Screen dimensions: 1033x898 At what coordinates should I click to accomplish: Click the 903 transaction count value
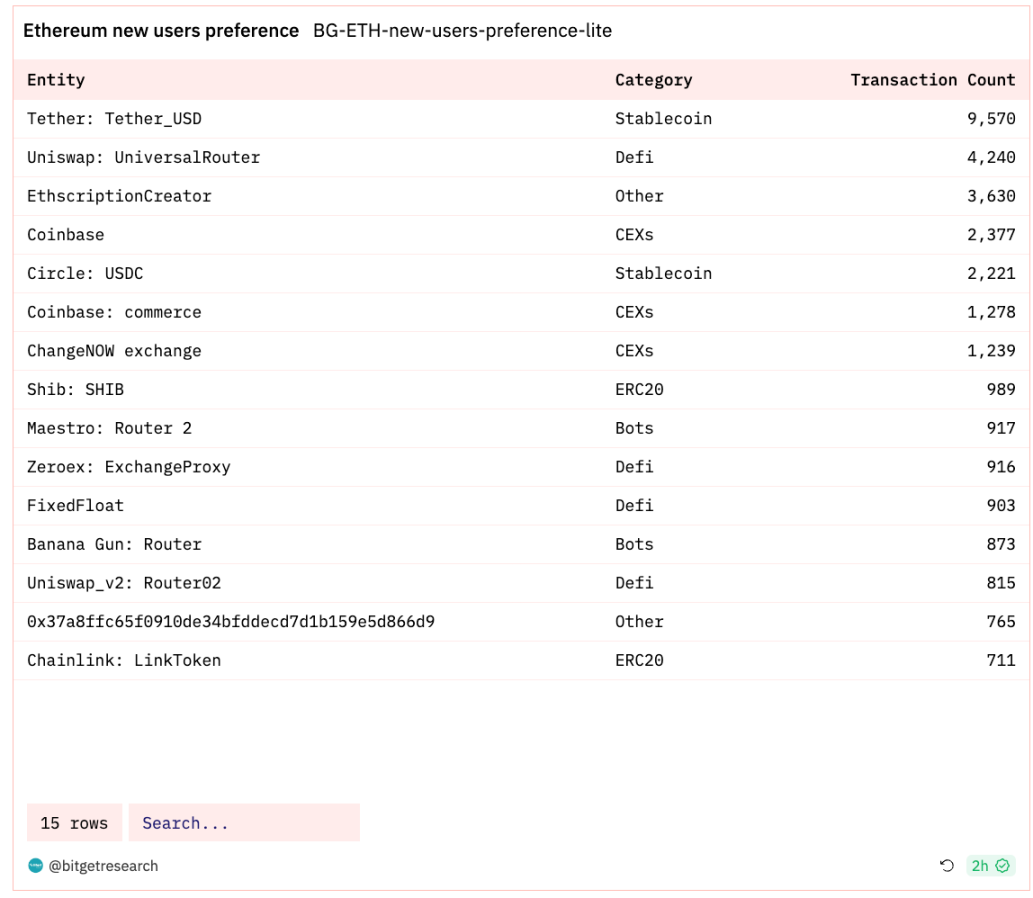1001,505
